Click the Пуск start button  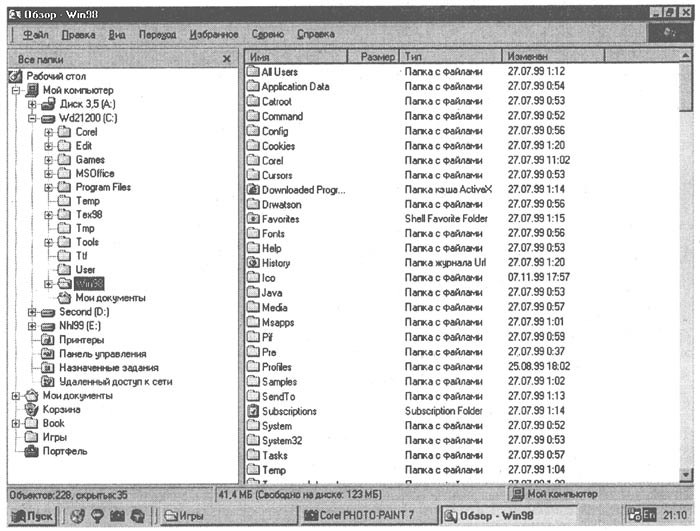pyautogui.click(x=32, y=516)
